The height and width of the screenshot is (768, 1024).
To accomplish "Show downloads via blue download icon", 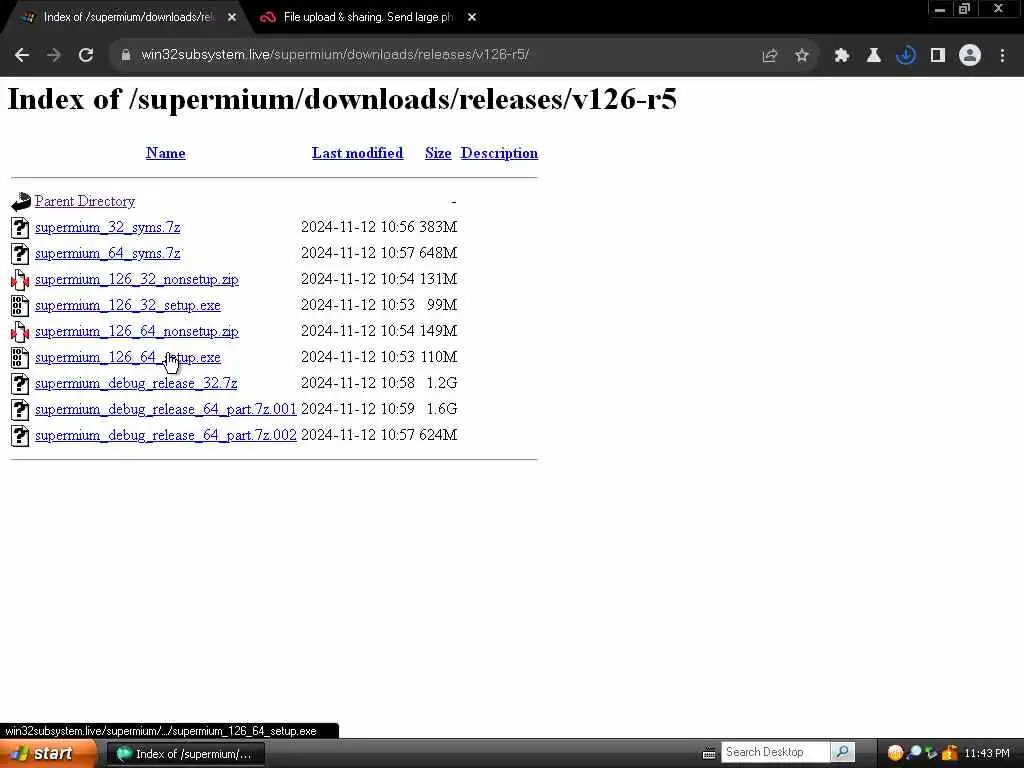I will 906,56.
